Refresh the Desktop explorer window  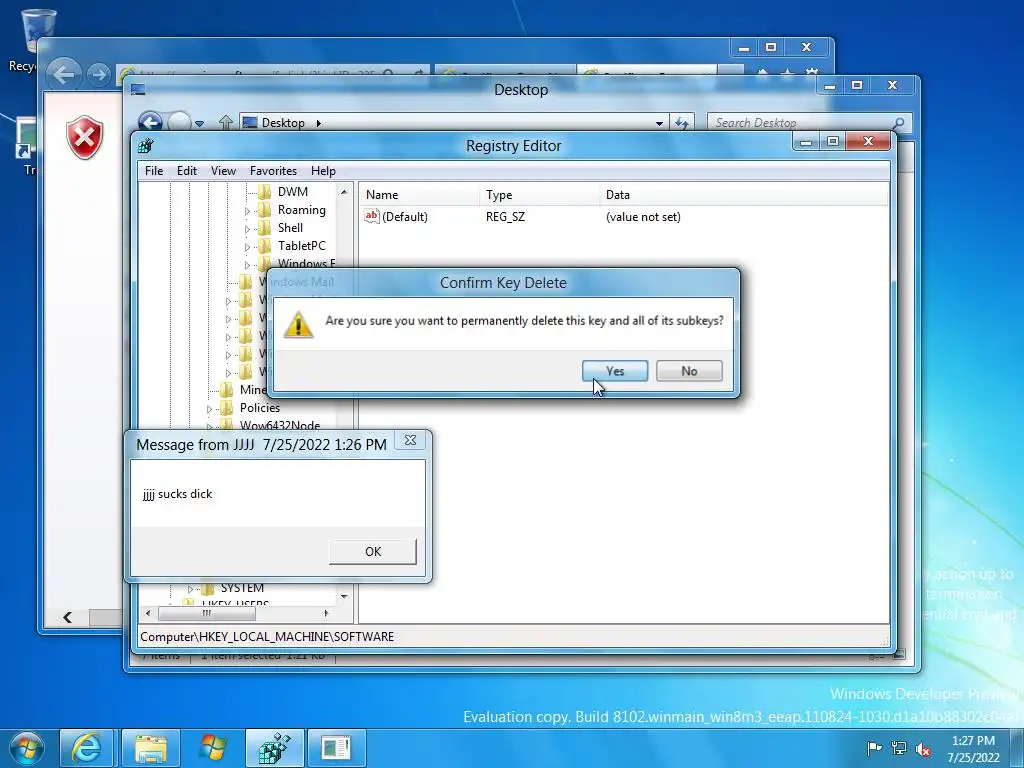(x=682, y=123)
